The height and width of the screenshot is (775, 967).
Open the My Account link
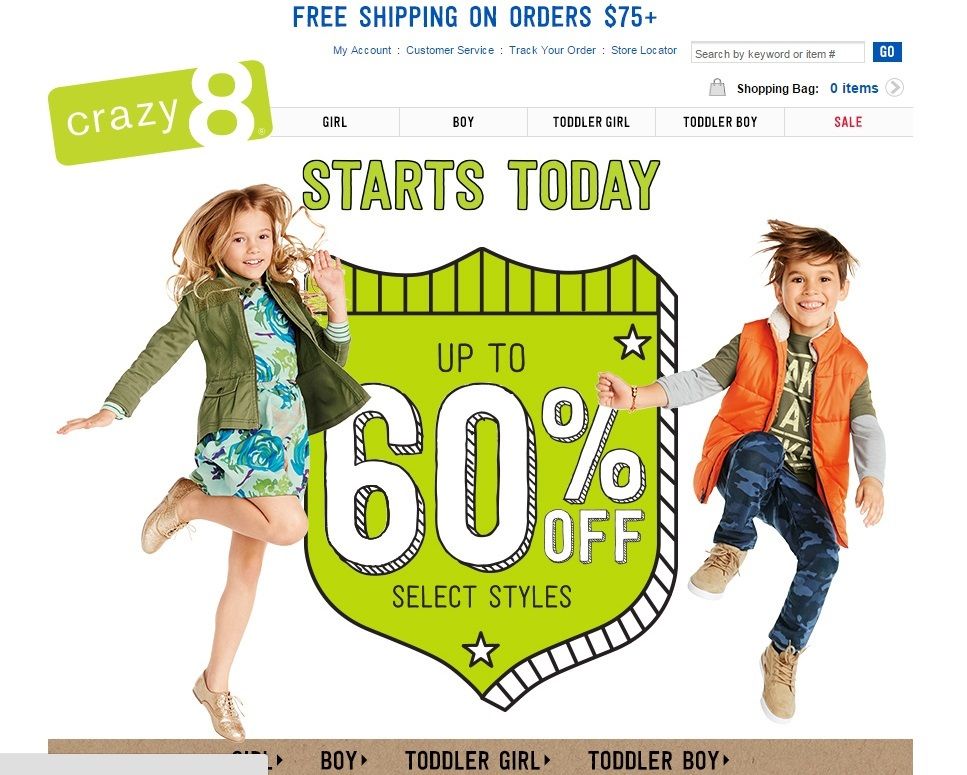click(362, 50)
